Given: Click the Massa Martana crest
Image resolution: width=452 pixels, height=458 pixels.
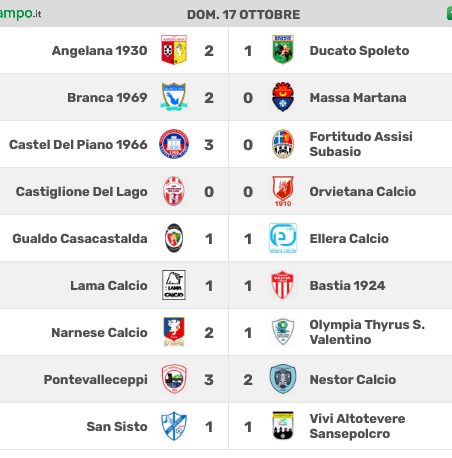Looking at the screenshot, I should [283, 97].
